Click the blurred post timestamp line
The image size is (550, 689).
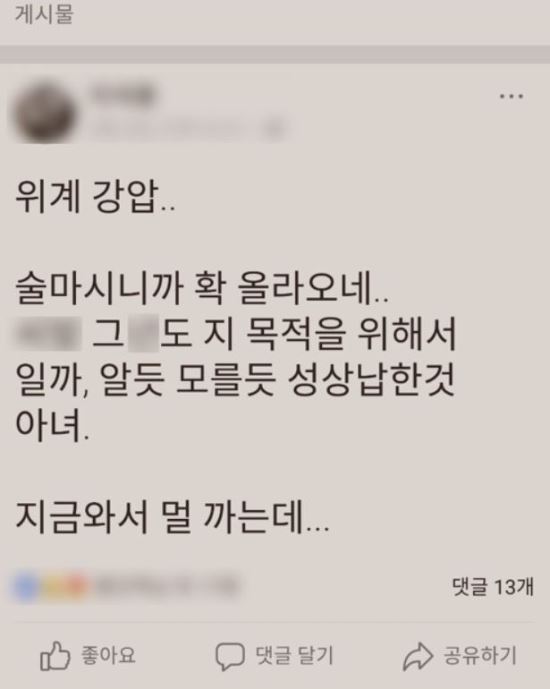click(187, 128)
